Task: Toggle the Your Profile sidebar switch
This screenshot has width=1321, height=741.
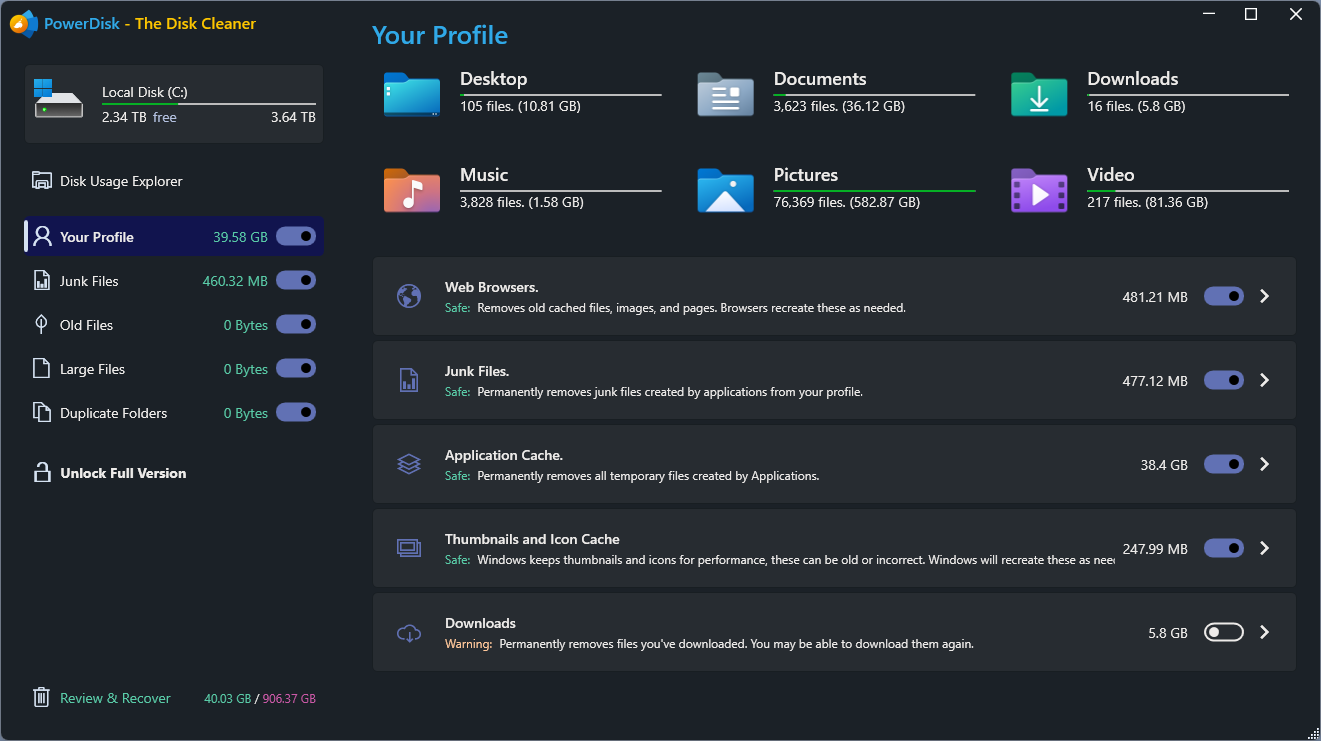Action: click(296, 237)
